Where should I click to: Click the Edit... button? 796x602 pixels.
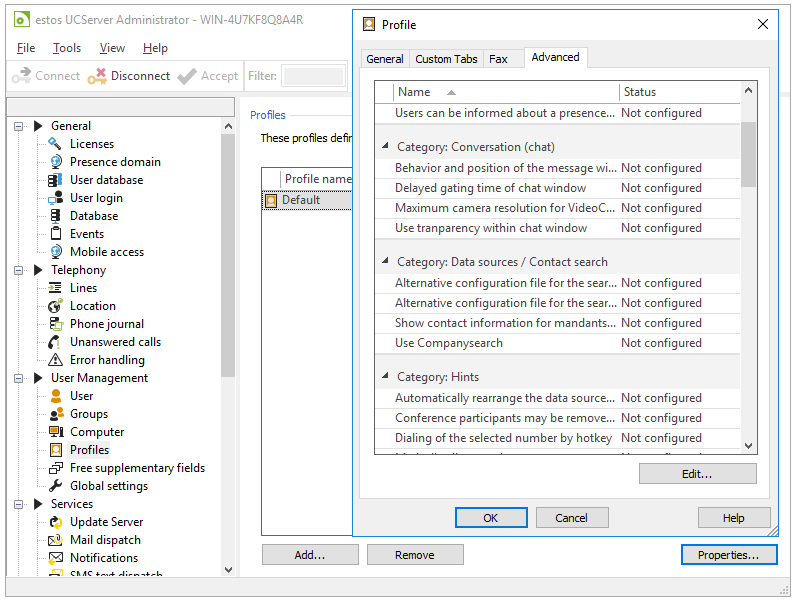[697, 474]
